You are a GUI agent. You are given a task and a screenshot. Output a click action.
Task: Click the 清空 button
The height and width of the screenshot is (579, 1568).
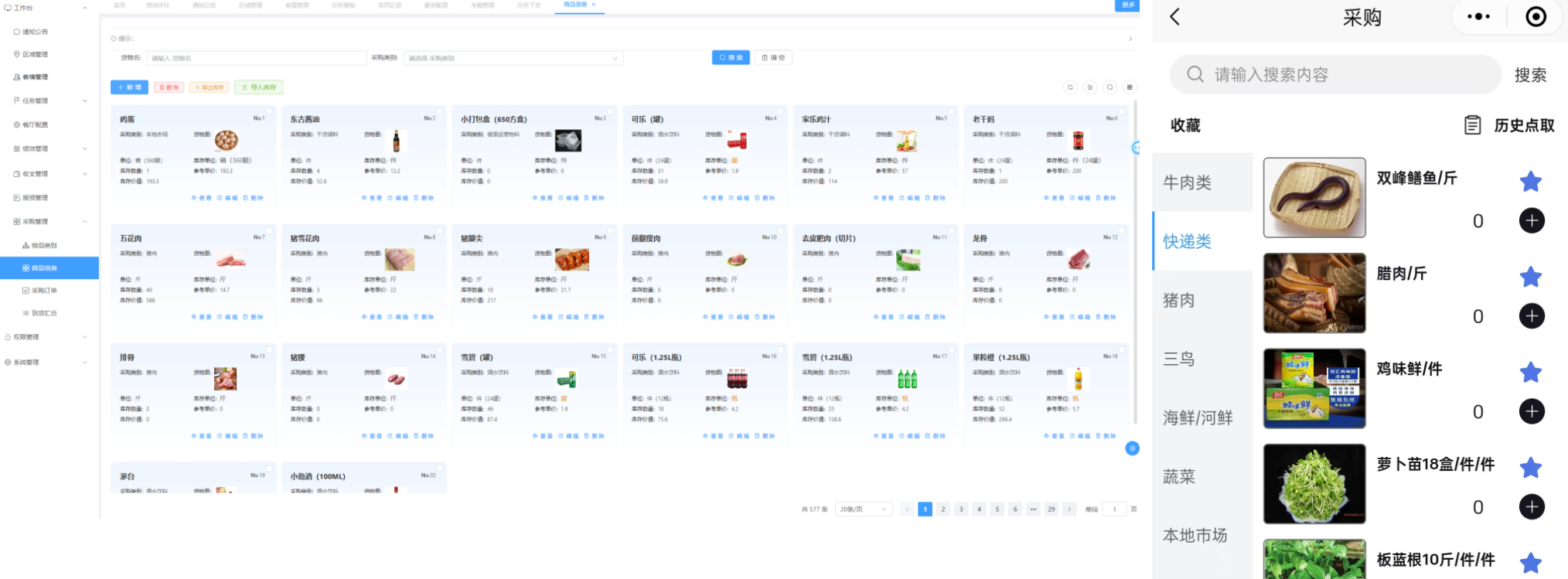[x=773, y=58]
